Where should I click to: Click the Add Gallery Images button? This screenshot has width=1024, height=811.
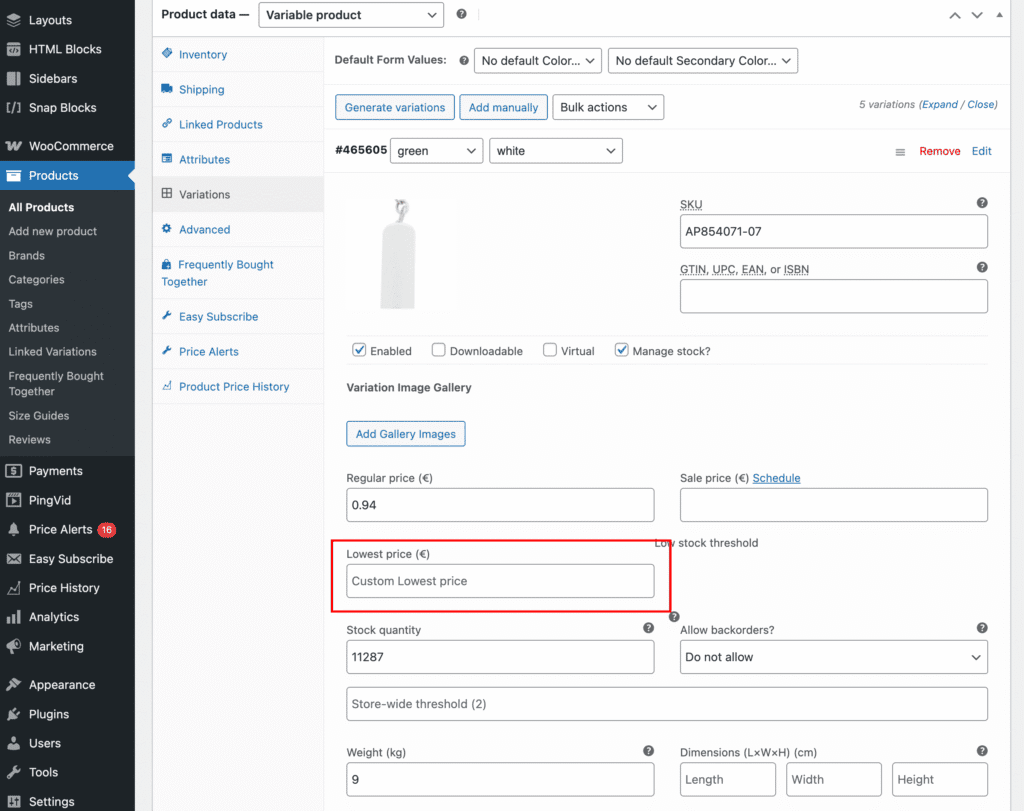(405, 434)
